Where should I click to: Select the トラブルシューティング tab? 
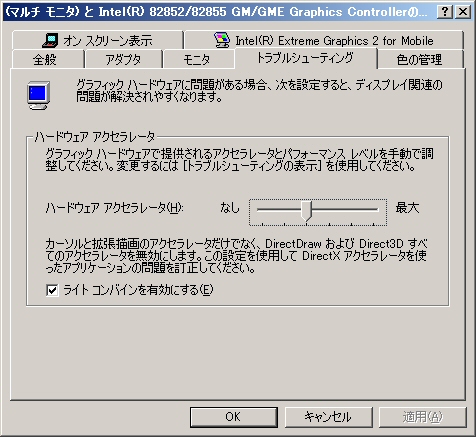coord(305,58)
